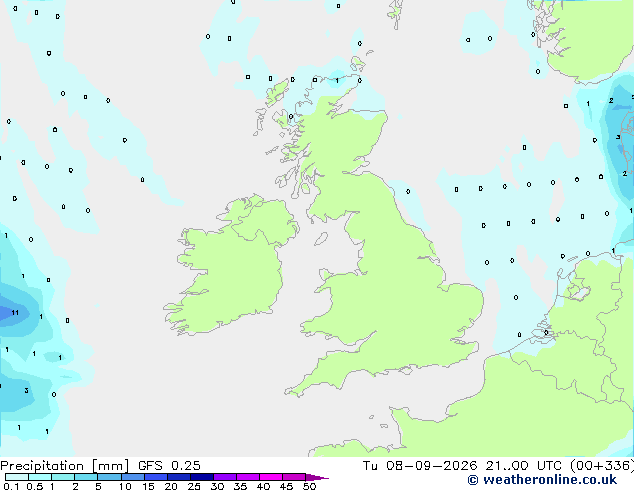Click the legend label "30"
Image resolution: width=634 pixels, height=490 pixels.
click(217, 486)
